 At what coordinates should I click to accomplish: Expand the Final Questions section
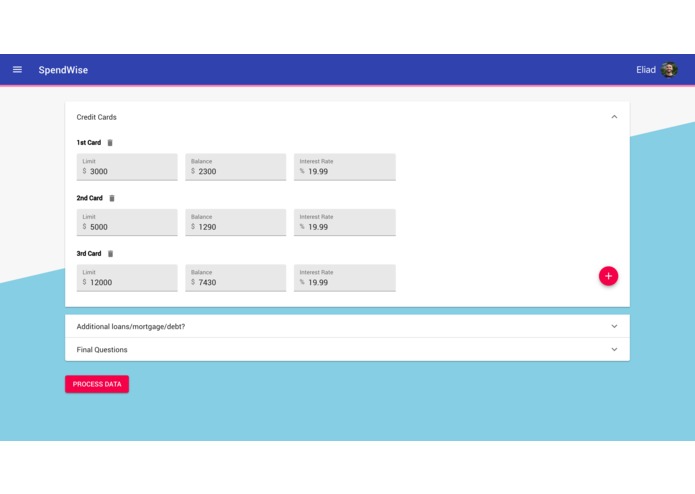tap(347, 350)
